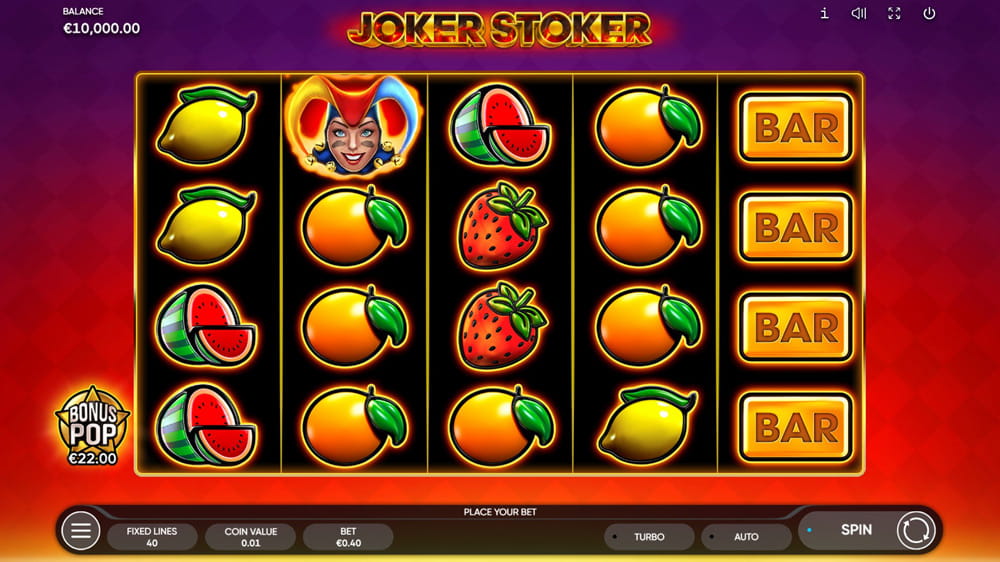1000x562 pixels.
Task: Toggle Auto spin mode
Action: [746, 537]
